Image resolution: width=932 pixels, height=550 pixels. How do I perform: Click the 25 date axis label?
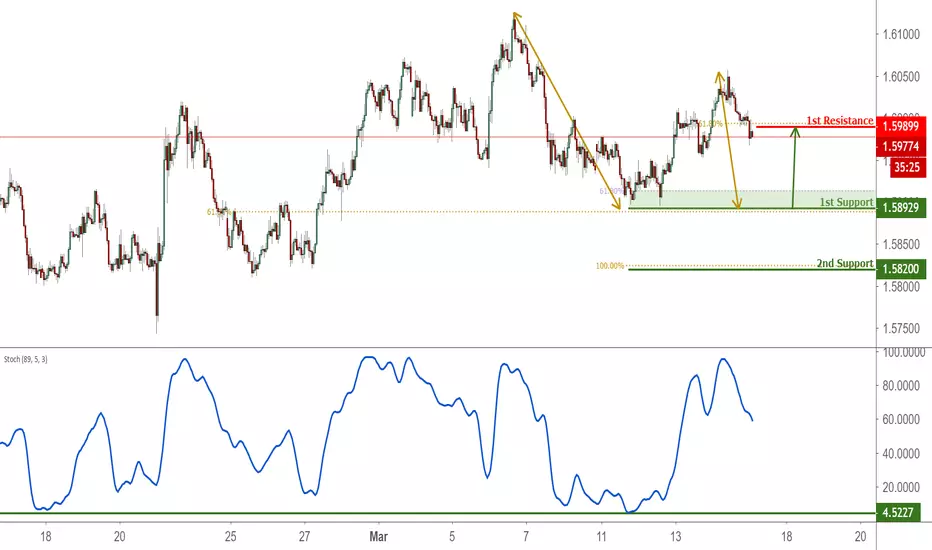tap(231, 536)
